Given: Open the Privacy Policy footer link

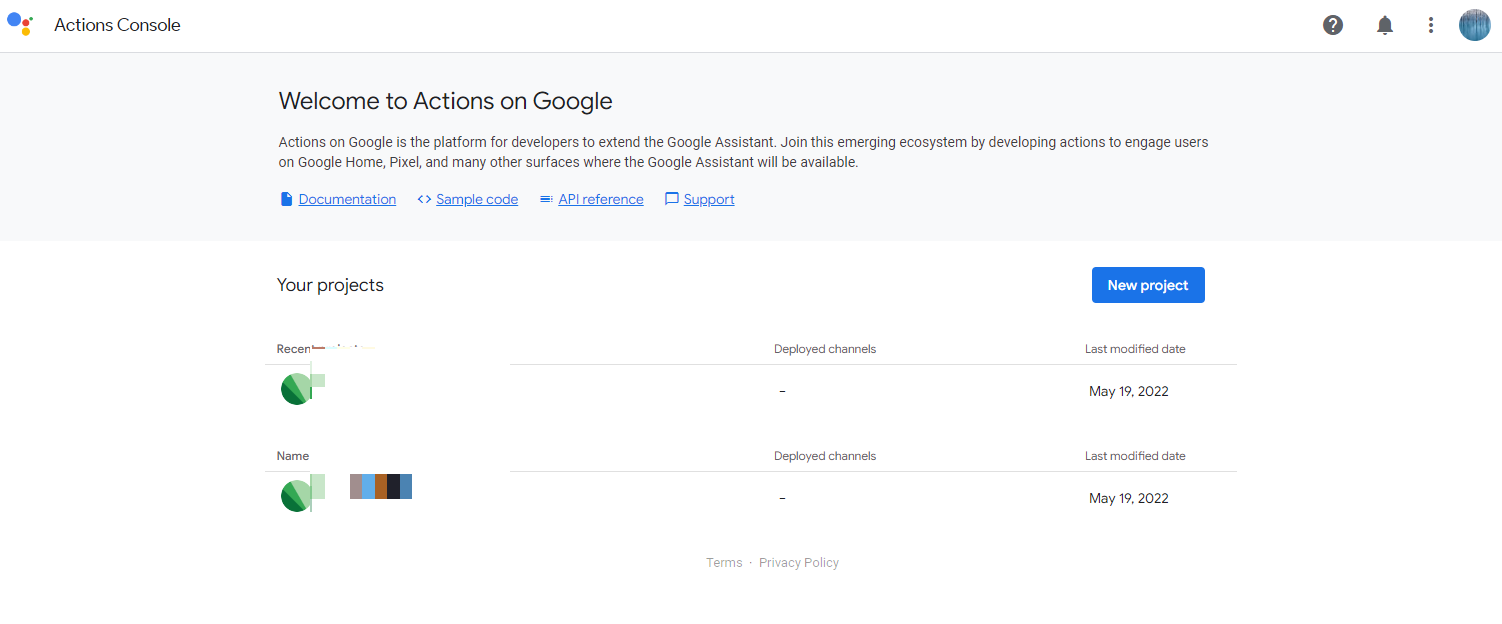Looking at the screenshot, I should 799,563.
